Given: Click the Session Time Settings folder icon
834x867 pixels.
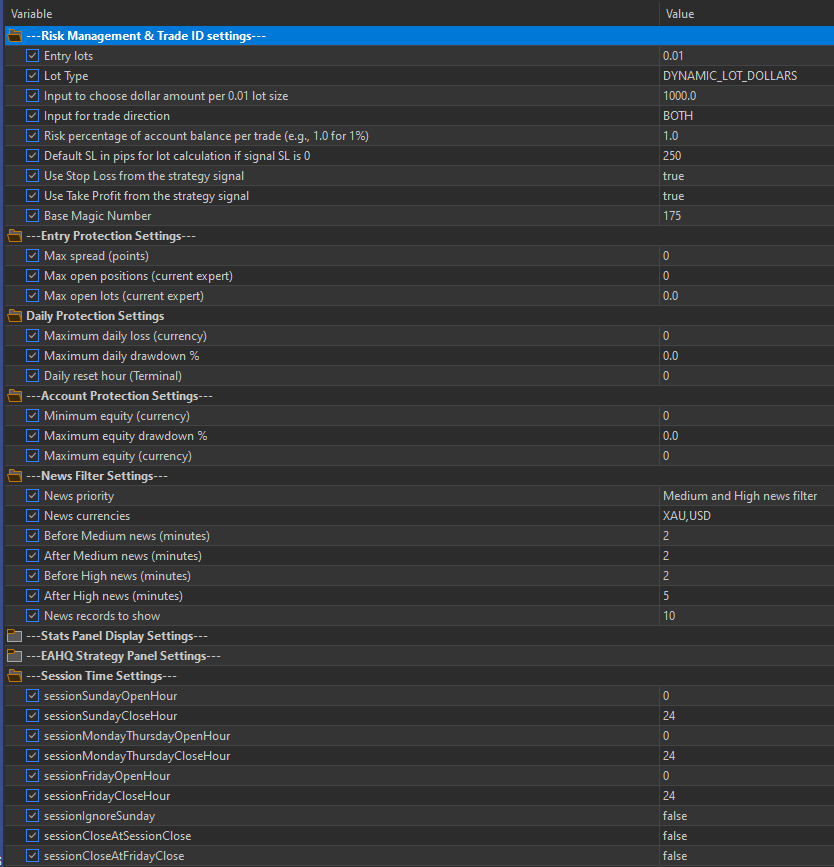Looking at the screenshot, I should click(x=14, y=676).
